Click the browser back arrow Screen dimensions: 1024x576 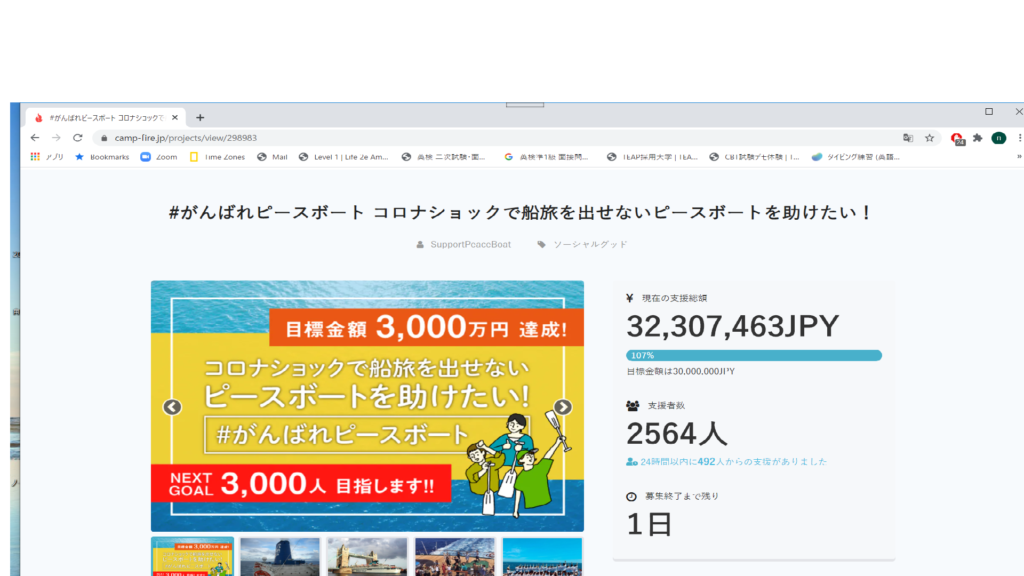point(35,138)
